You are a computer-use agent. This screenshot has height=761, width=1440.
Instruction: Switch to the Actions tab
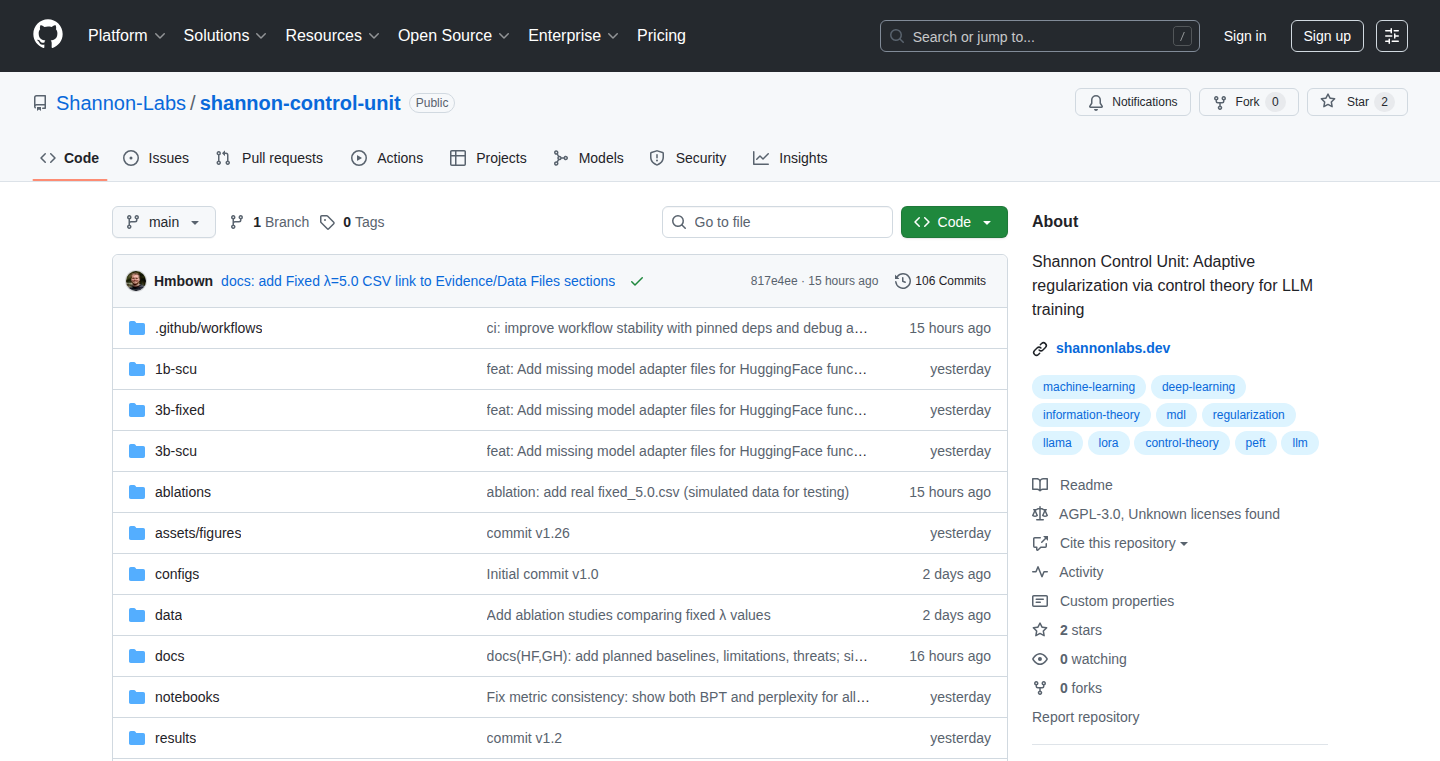pyautogui.click(x=387, y=158)
